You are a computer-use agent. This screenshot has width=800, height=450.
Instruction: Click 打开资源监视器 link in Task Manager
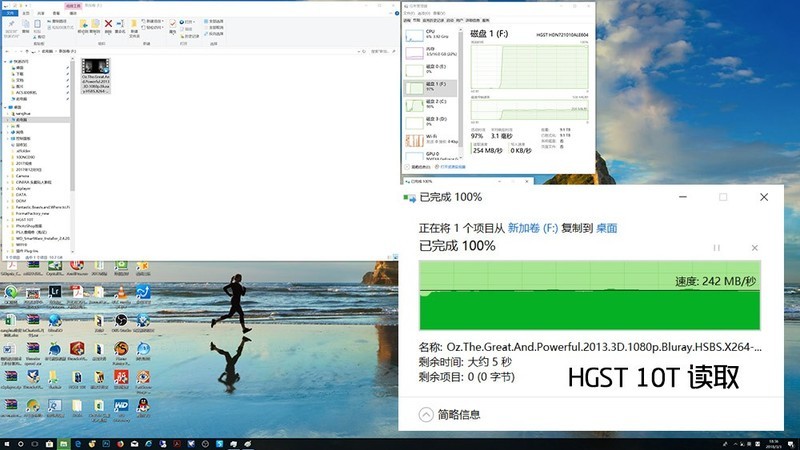pos(453,167)
